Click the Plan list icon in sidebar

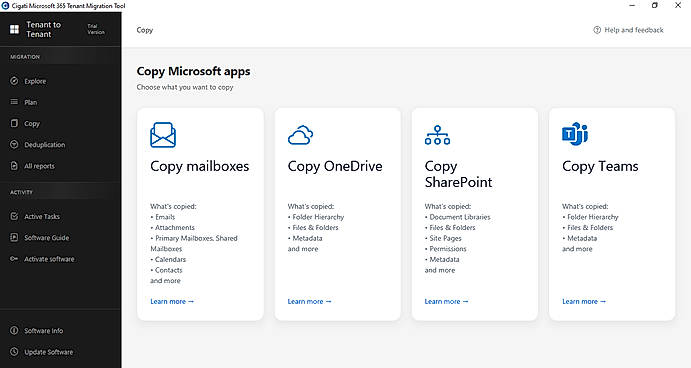pyautogui.click(x=14, y=102)
